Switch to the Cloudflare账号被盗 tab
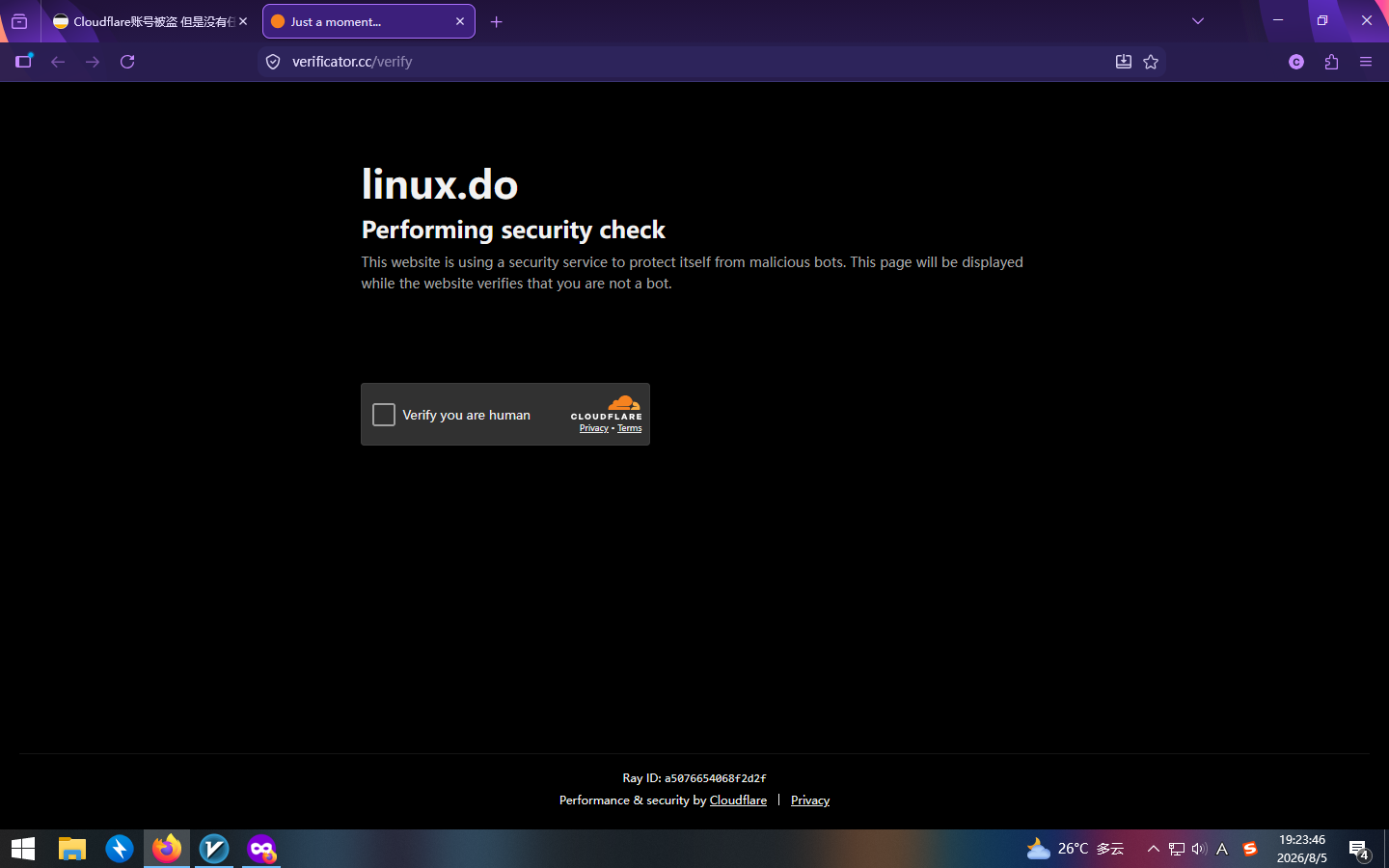Viewport: 1389px width, 868px height. (150, 21)
